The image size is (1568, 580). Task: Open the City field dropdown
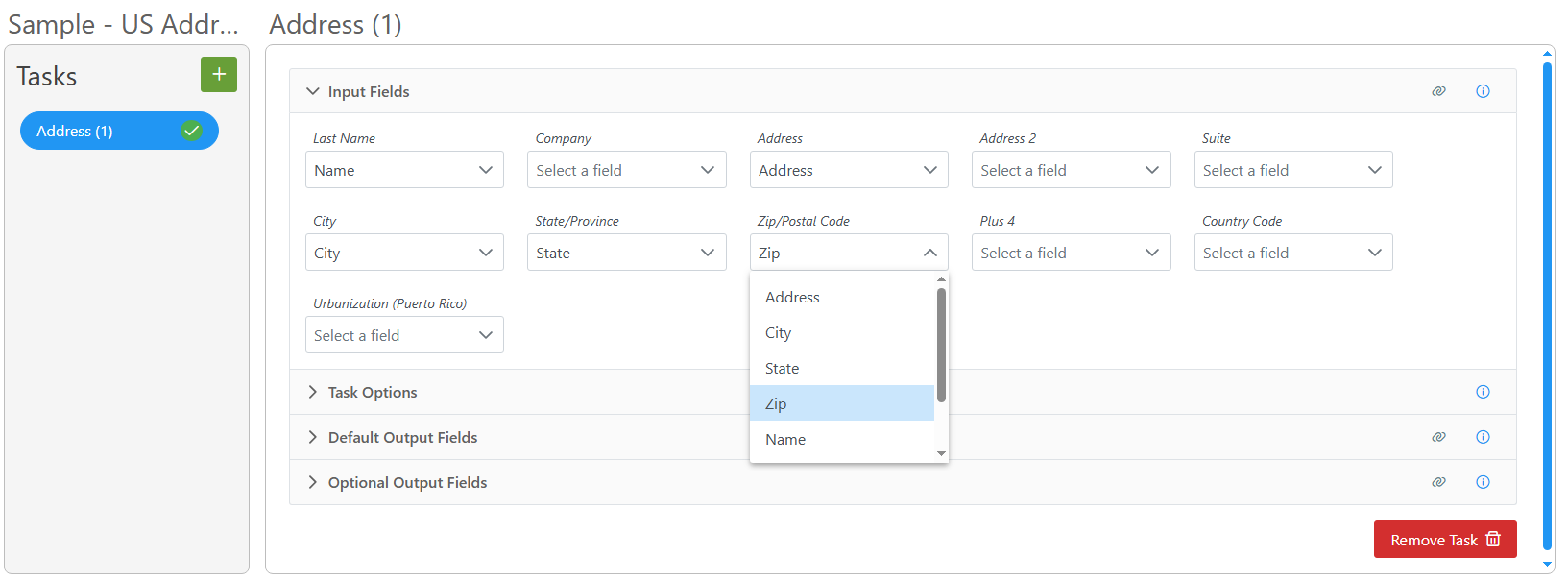click(404, 253)
